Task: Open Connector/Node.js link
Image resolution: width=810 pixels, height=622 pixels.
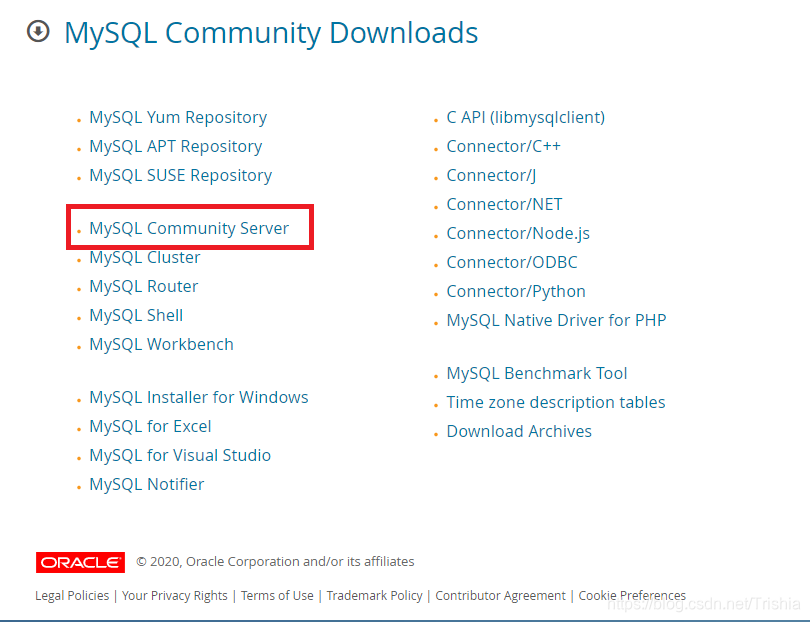Action: click(x=518, y=233)
